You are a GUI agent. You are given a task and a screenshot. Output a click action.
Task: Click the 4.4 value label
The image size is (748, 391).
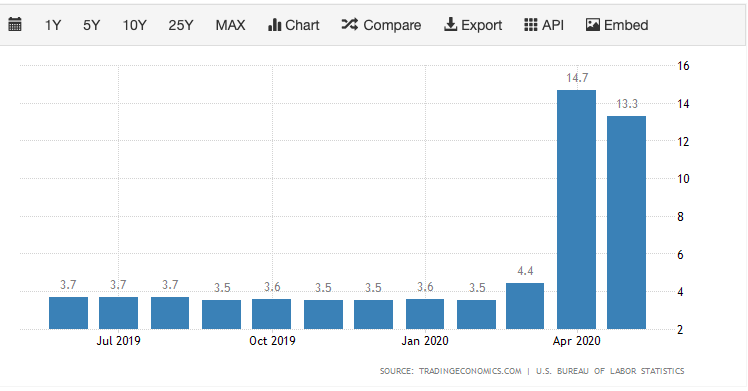click(525, 271)
